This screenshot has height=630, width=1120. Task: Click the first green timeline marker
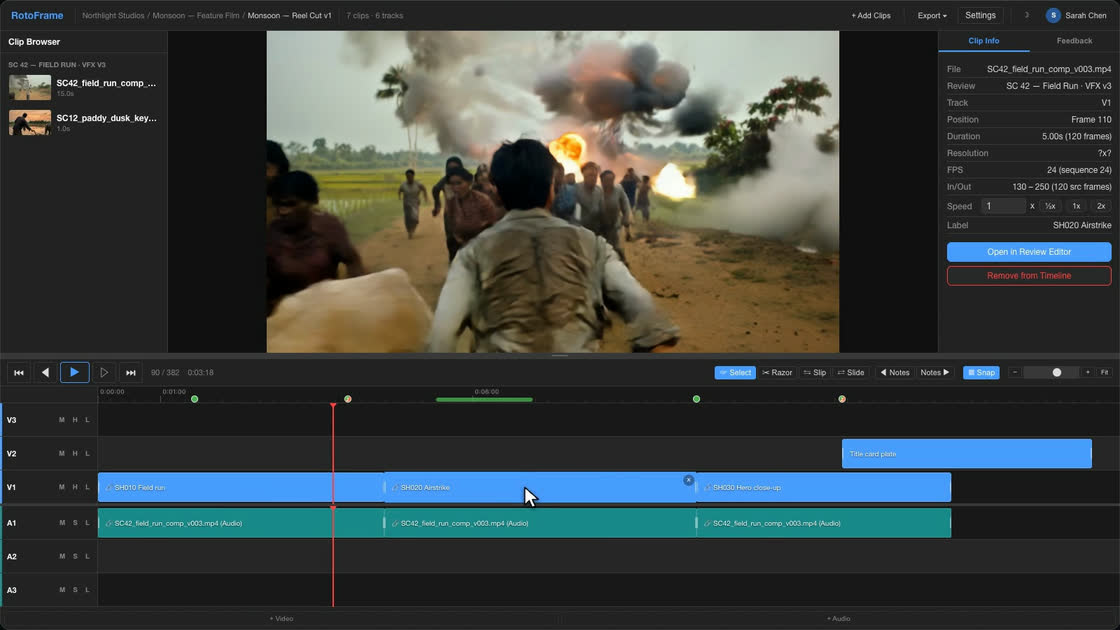[194, 399]
